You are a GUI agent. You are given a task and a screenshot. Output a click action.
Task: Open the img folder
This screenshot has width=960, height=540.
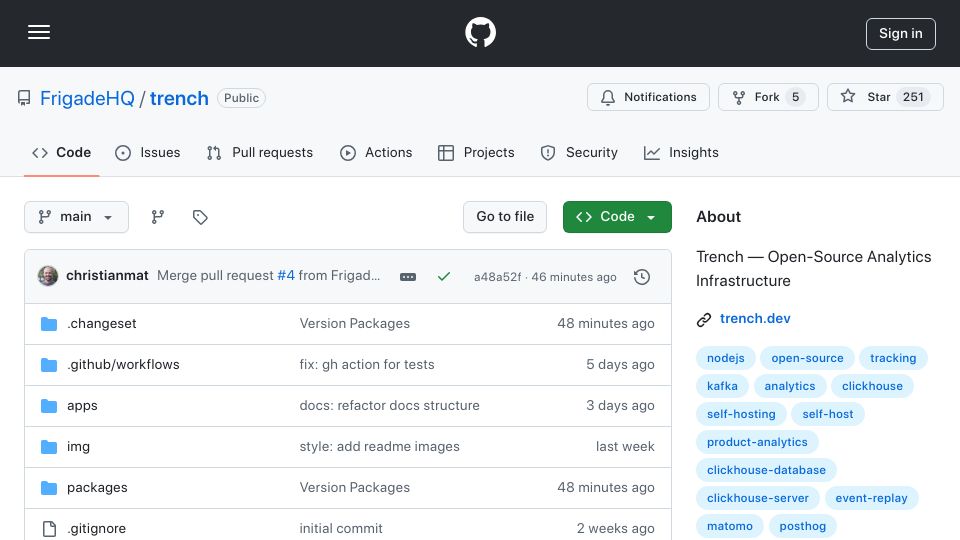[78, 446]
